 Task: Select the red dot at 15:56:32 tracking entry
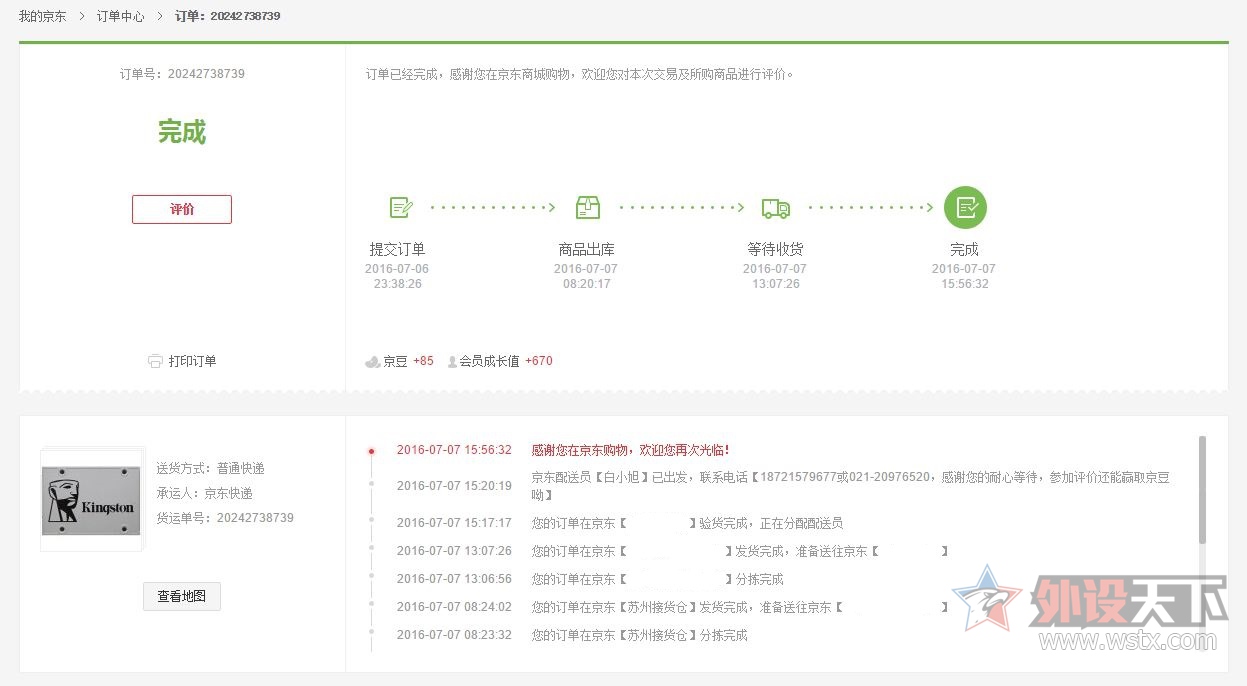[x=371, y=451]
